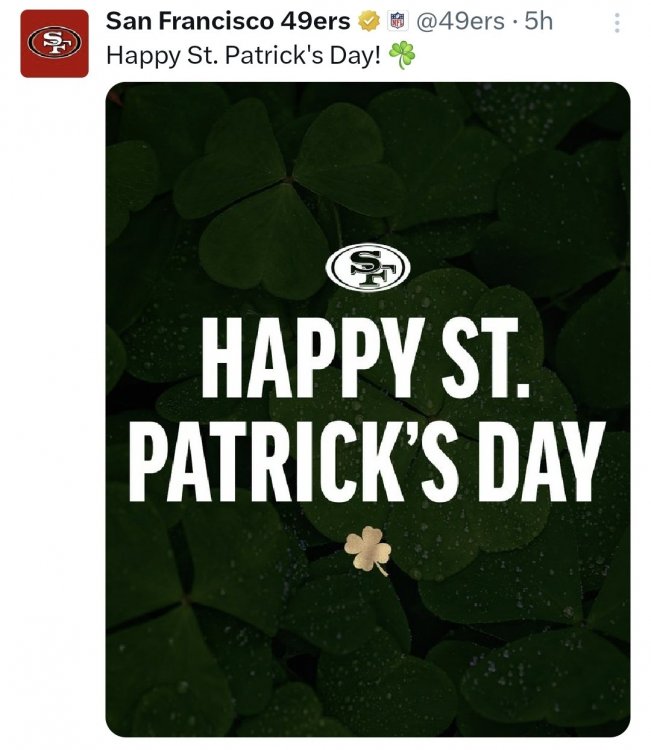Viewport: 651px width, 750px height.
Task: Click the "PATRICK'S DAY" line in the image
Action: coord(367,462)
